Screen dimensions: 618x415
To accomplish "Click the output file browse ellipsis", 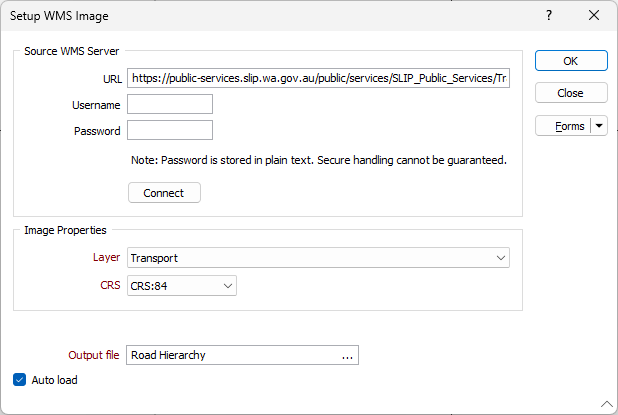I will 347,355.
